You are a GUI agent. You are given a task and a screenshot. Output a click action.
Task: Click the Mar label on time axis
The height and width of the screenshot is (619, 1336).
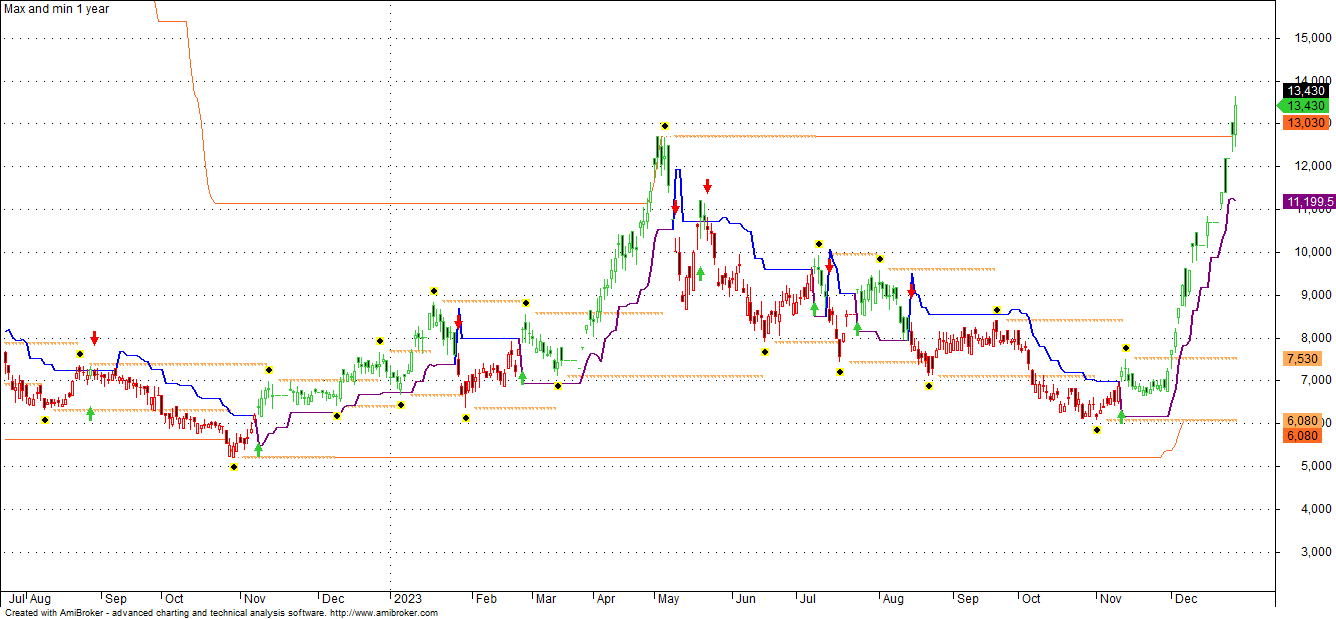point(546,599)
